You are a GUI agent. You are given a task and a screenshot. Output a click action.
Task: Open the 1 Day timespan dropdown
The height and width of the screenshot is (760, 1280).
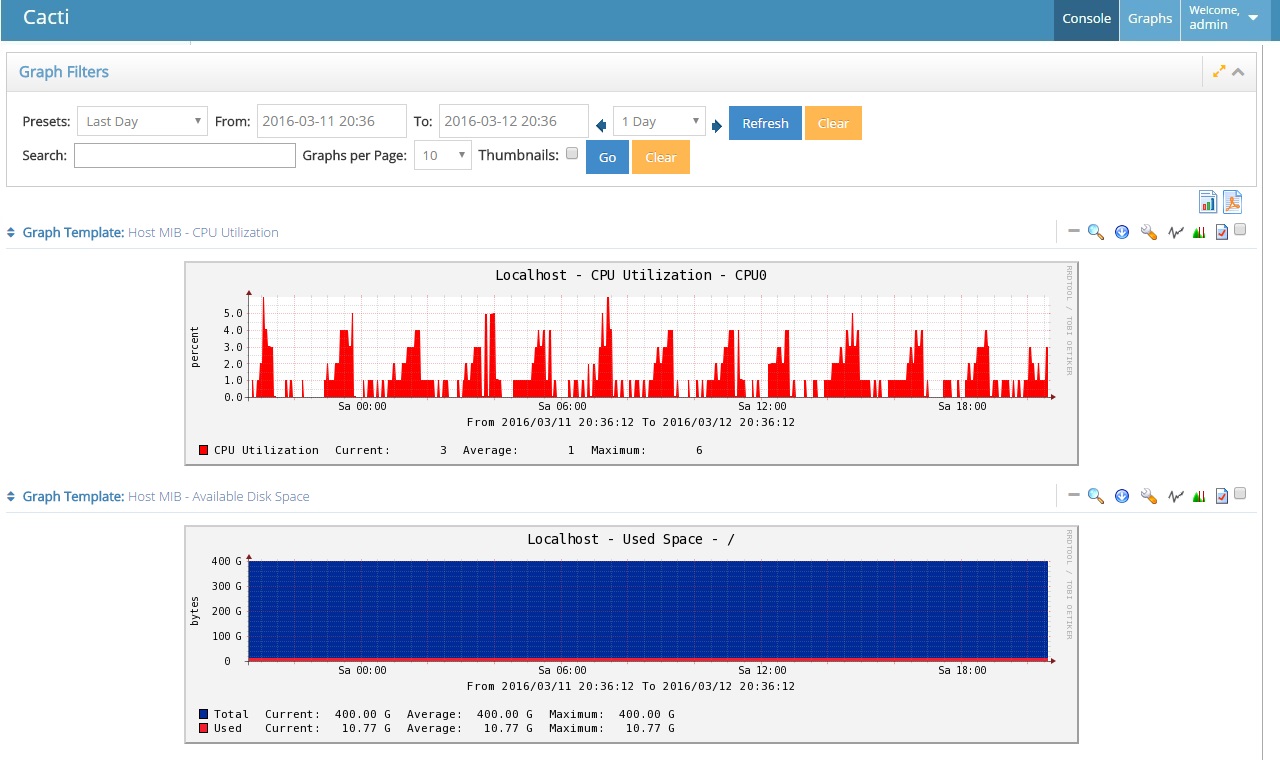coord(659,121)
